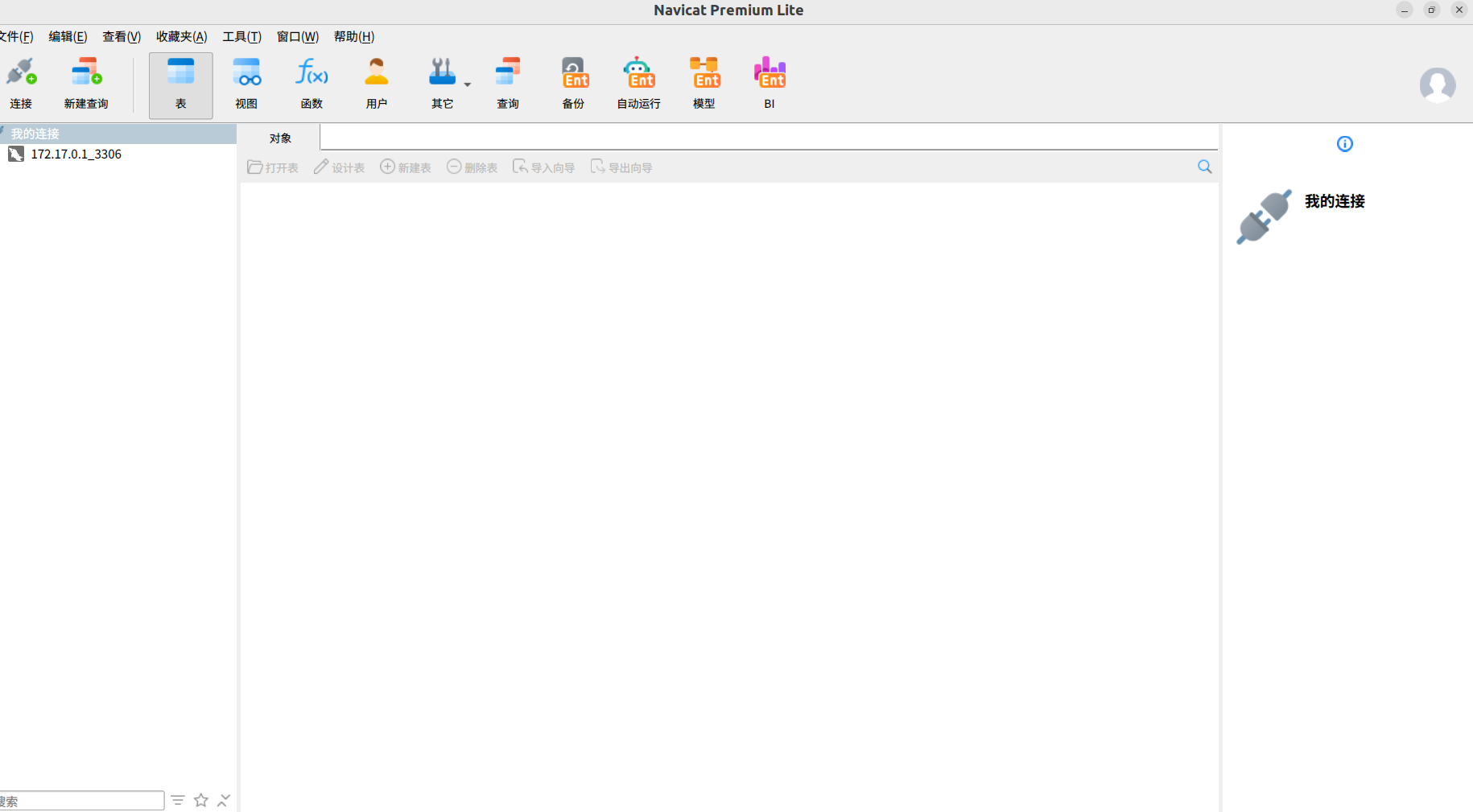Close the Navicat Premium Lite window

point(1459,10)
